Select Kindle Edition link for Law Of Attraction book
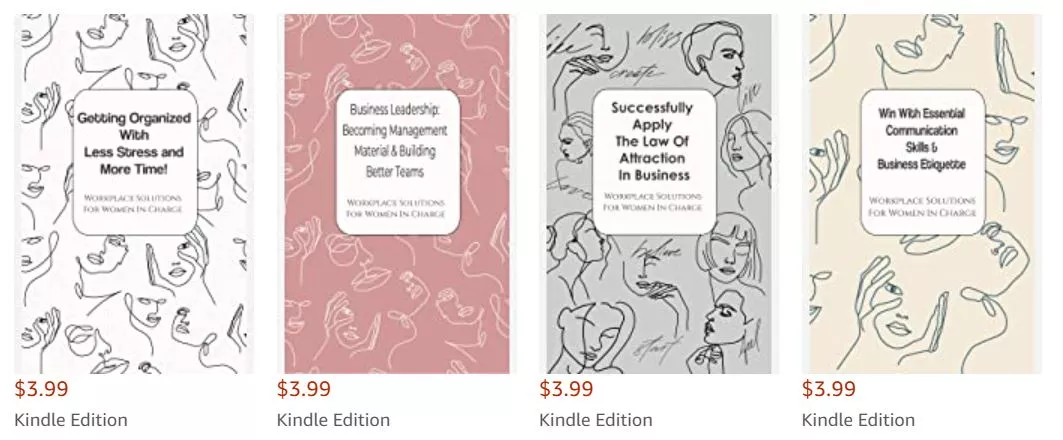The height and width of the screenshot is (440, 1063). 596,420
